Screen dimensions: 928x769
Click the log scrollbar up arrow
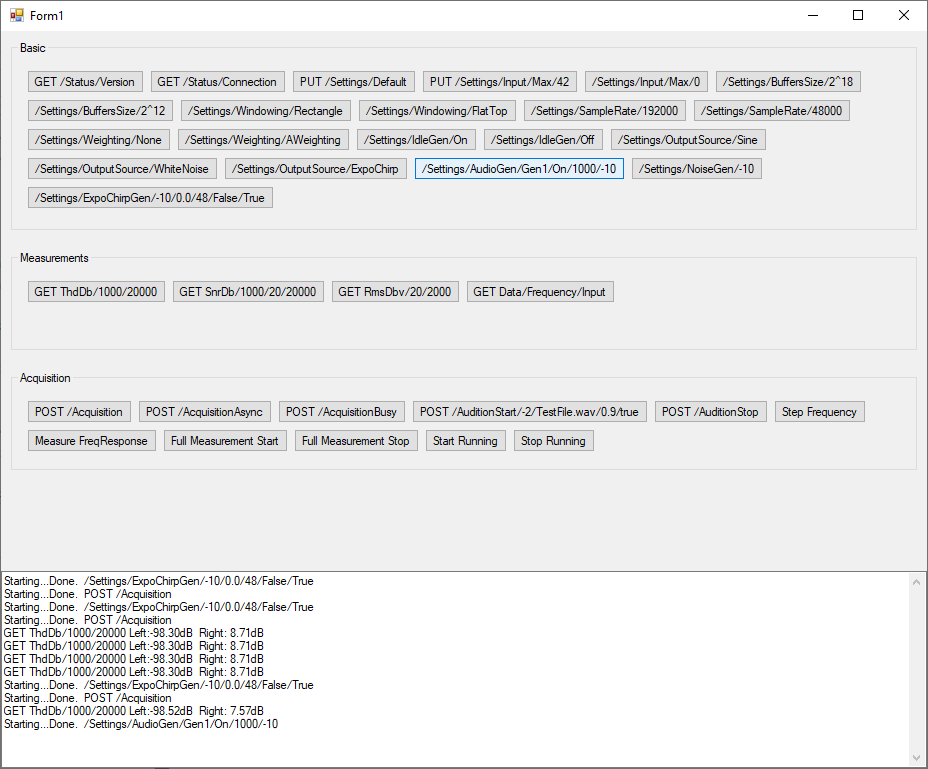click(917, 582)
